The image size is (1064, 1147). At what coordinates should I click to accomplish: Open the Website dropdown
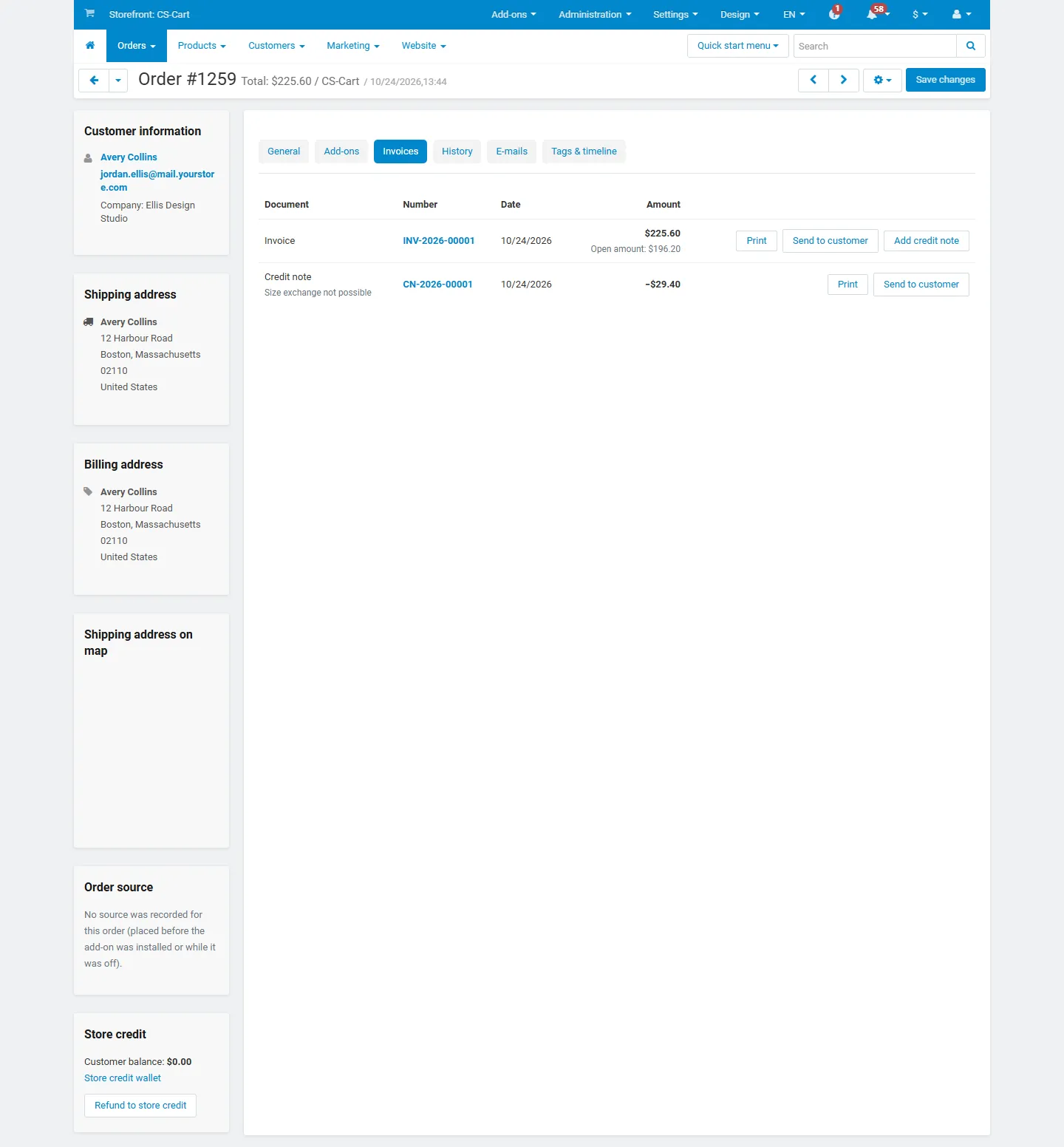click(423, 46)
